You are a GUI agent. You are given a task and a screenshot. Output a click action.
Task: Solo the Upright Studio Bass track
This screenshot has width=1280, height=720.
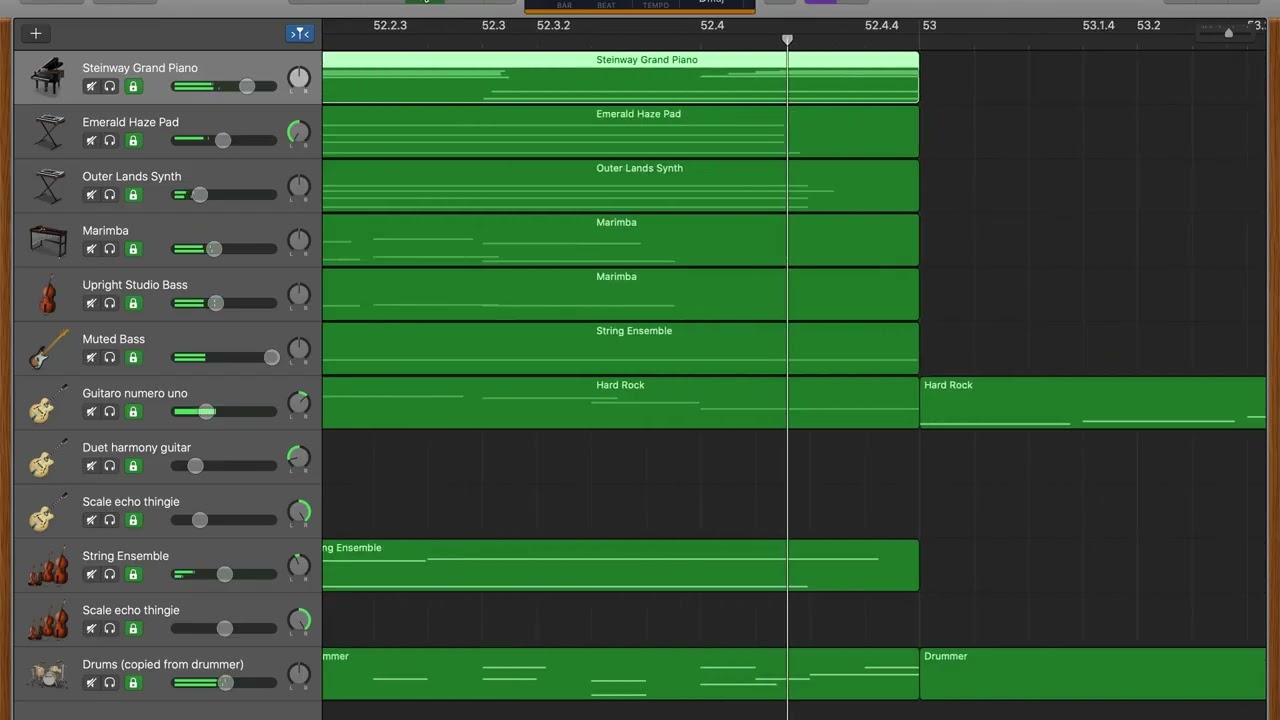110,303
